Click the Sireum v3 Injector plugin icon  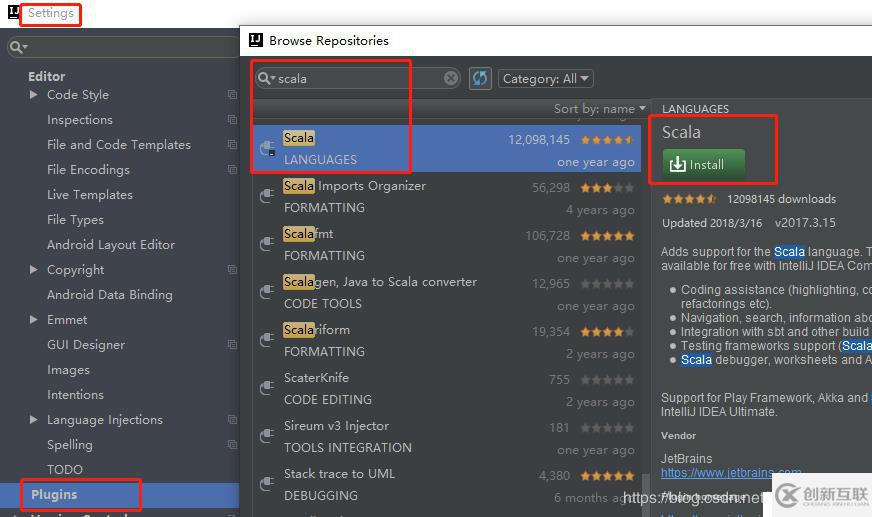(x=267, y=436)
